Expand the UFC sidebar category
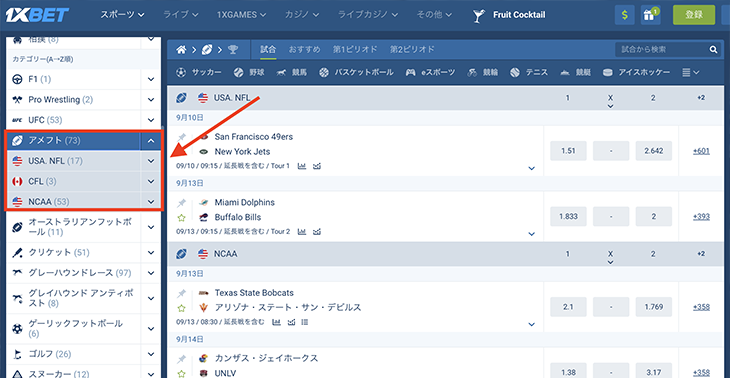 151,120
